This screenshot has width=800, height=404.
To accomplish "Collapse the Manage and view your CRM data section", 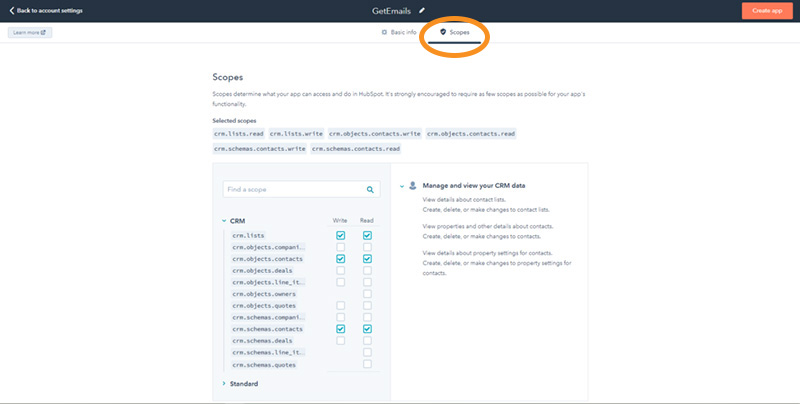I will pyautogui.click(x=402, y=186).
